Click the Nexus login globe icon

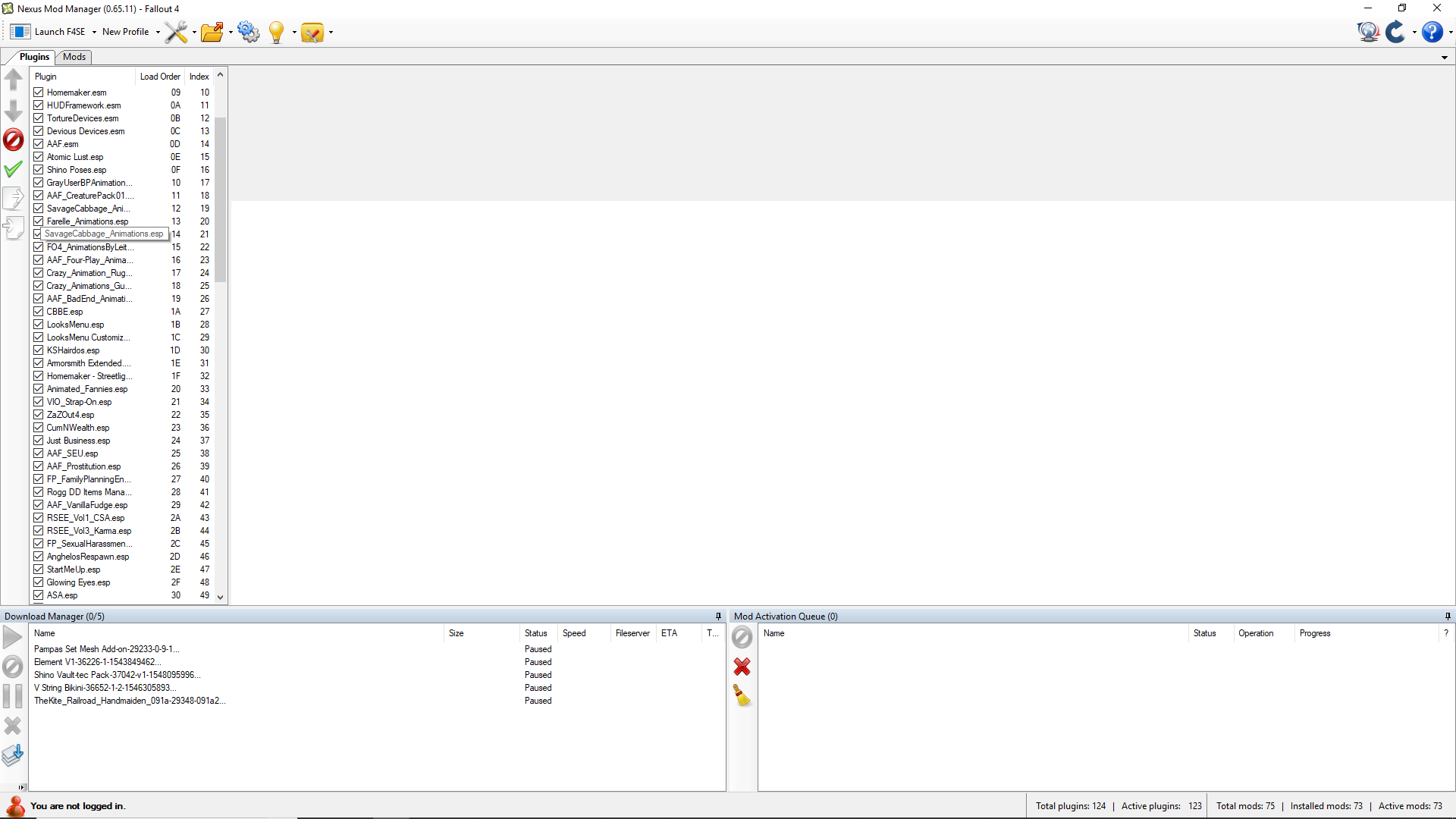pyautogui.click(x=1368, y=32)
